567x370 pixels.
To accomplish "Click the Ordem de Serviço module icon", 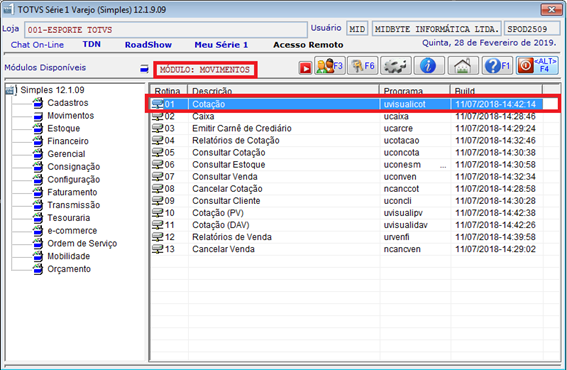I will [x=38, y=243].
